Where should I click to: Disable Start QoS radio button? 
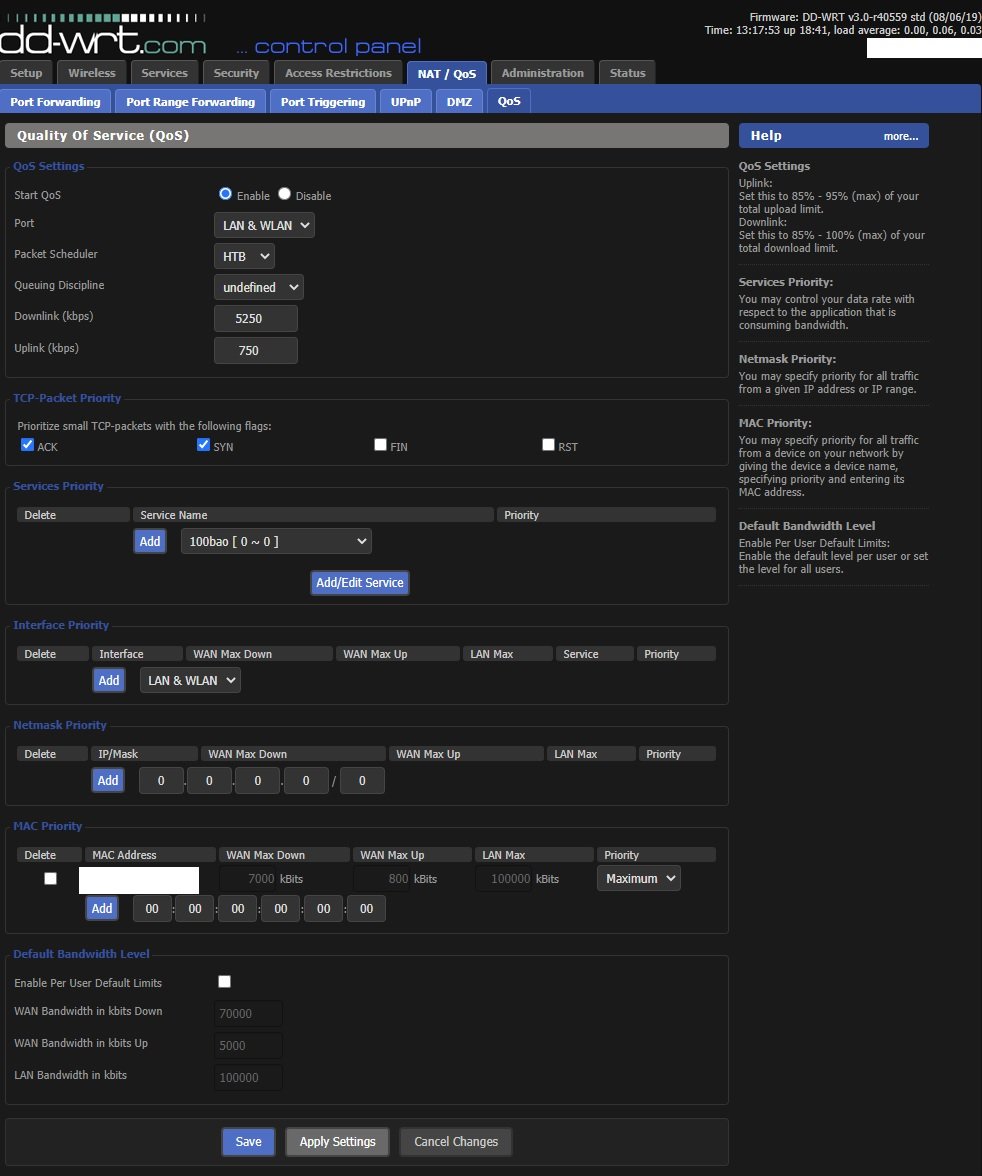tap(285, 195)
